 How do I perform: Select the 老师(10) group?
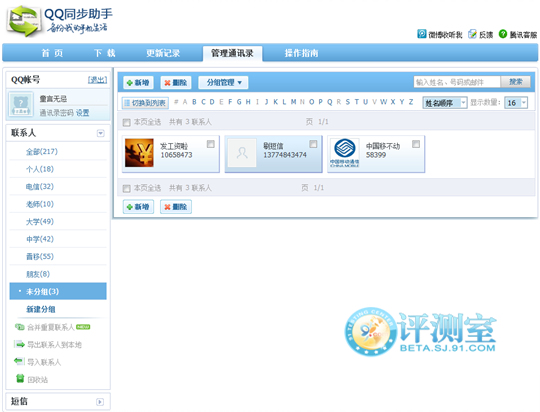[x=40, y=204]
